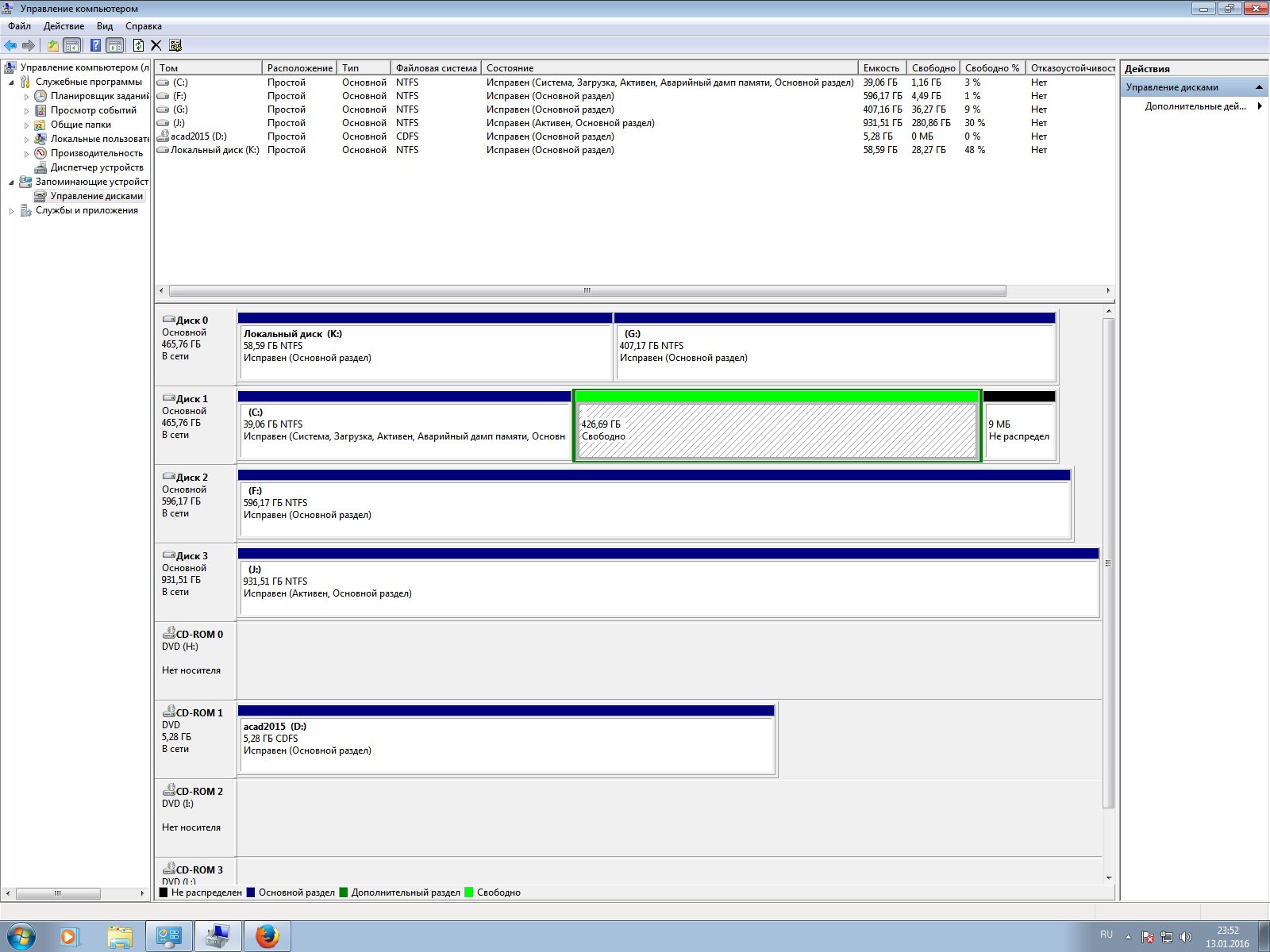
Task: Open Help via the question mark icon
Action: click(x=95, y=45)
